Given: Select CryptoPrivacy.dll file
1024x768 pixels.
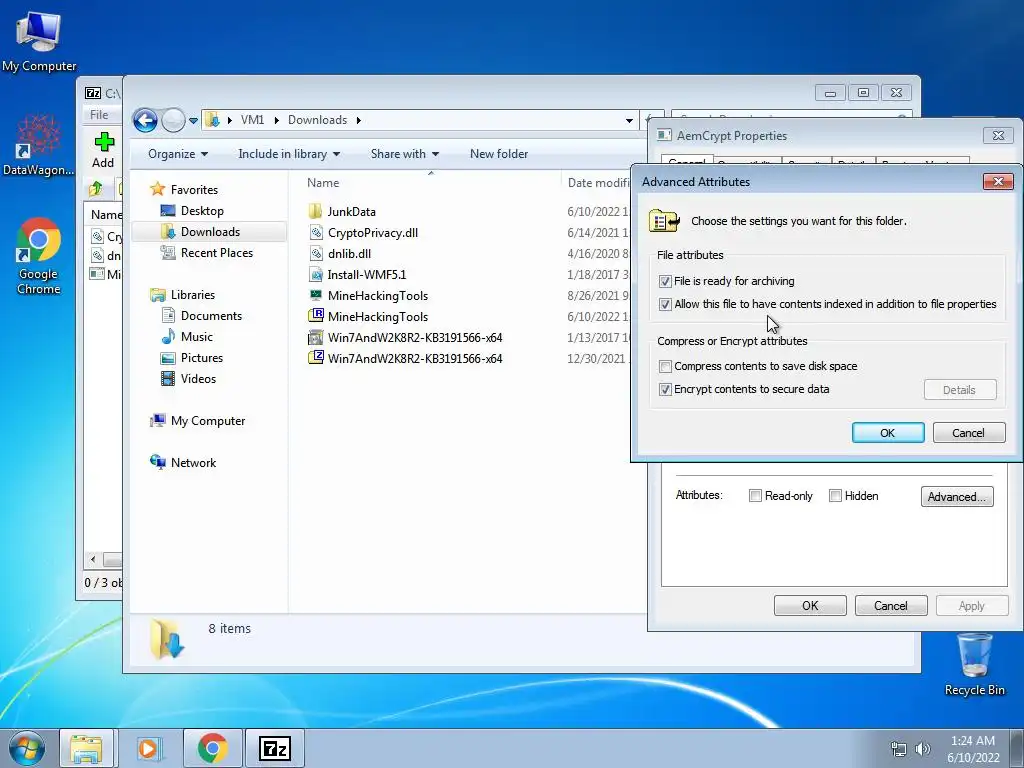Looking at the screenshot, I should tap(372, 232).
